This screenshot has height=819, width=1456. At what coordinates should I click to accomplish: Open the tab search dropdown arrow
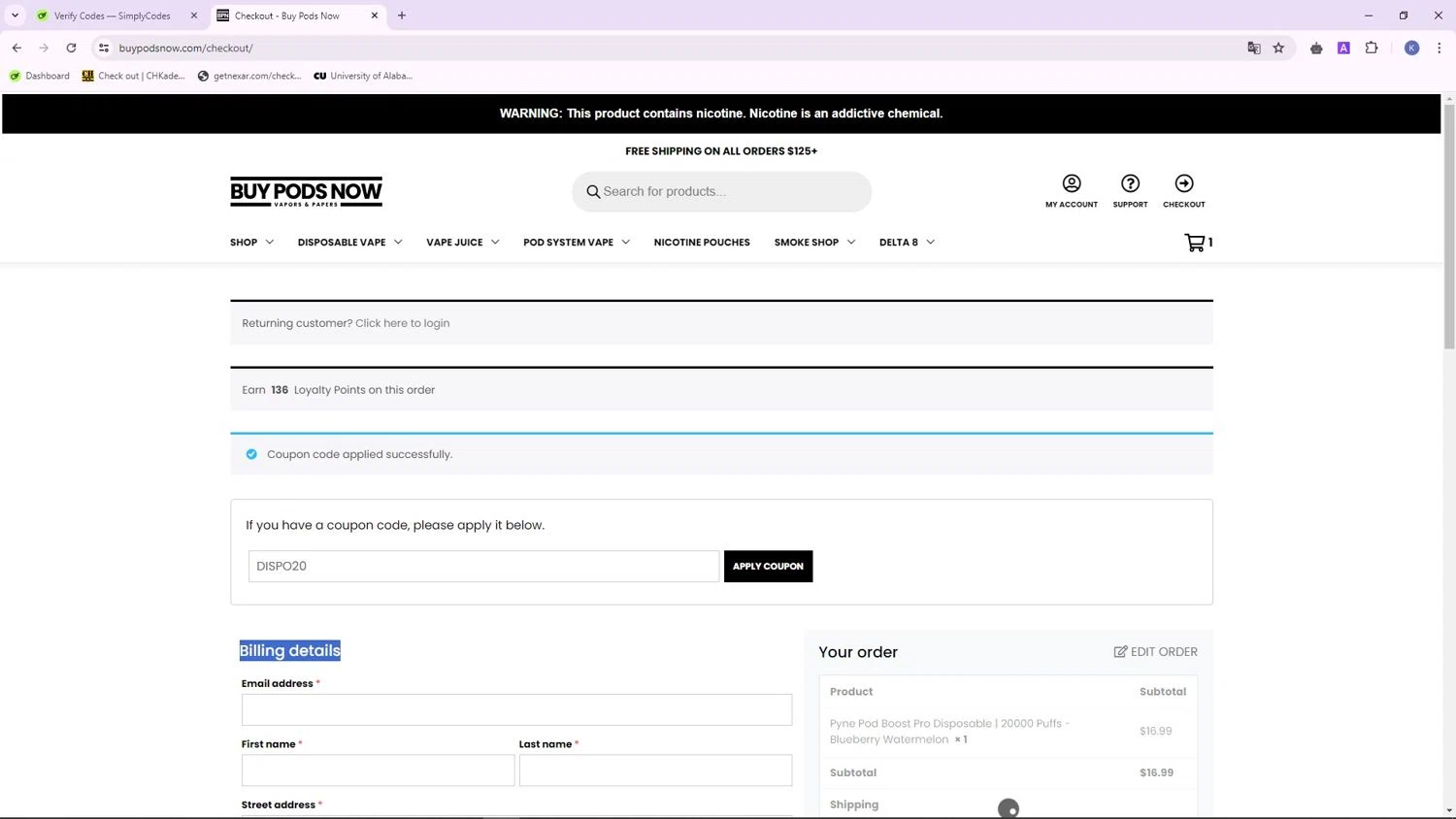pyautogui.click(x=15, y=16)
